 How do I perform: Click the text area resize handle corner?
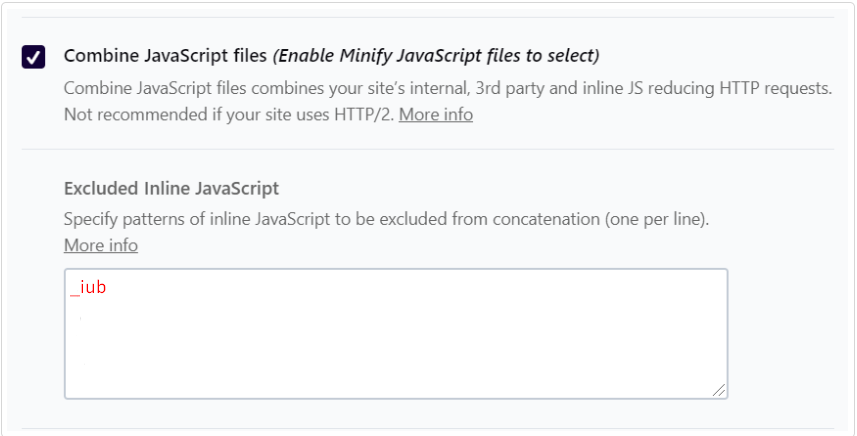[719, 391]
